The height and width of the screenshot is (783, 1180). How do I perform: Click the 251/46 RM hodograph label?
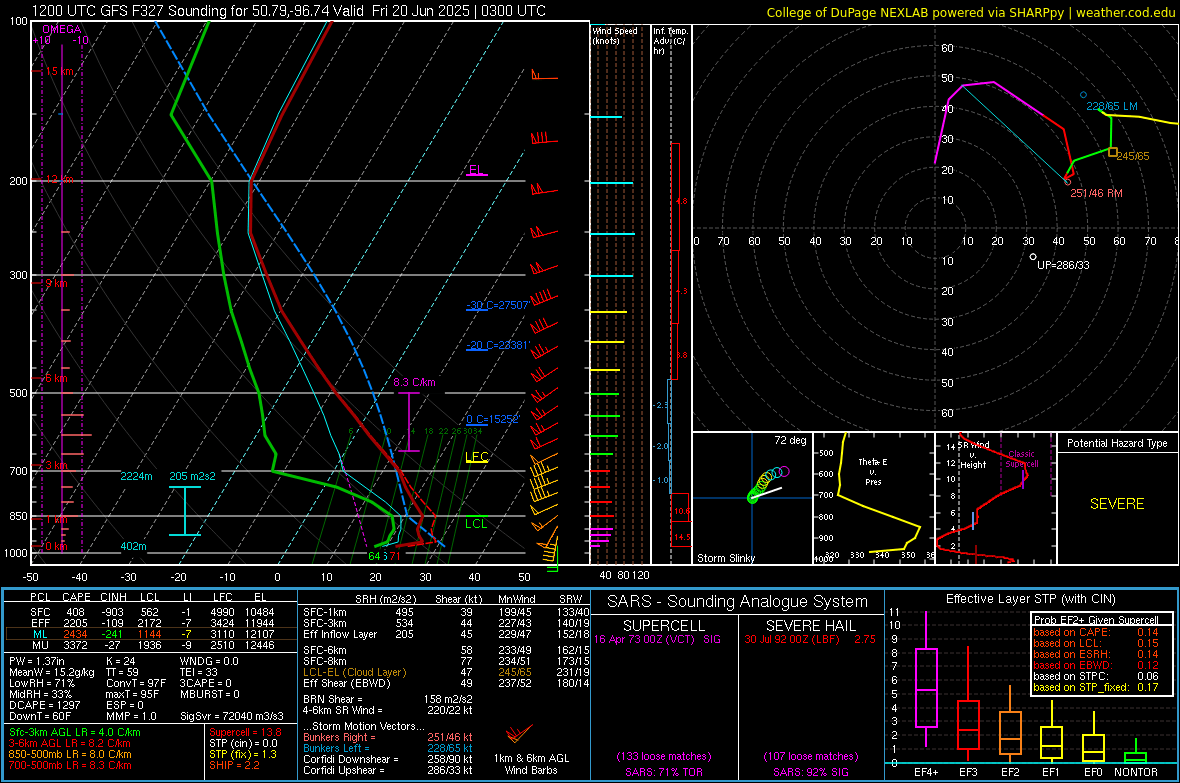click(x=1096, y=193)
